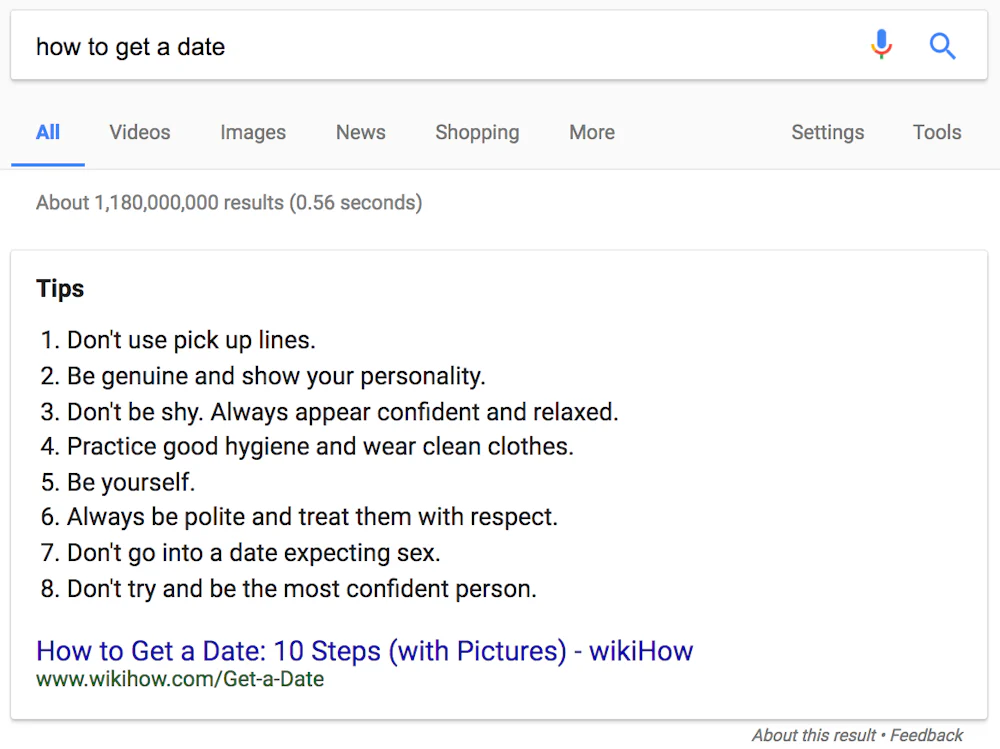The image size is (1000, 749).
Task: Show the search Tools options
Action: click(x=937, y=132)
